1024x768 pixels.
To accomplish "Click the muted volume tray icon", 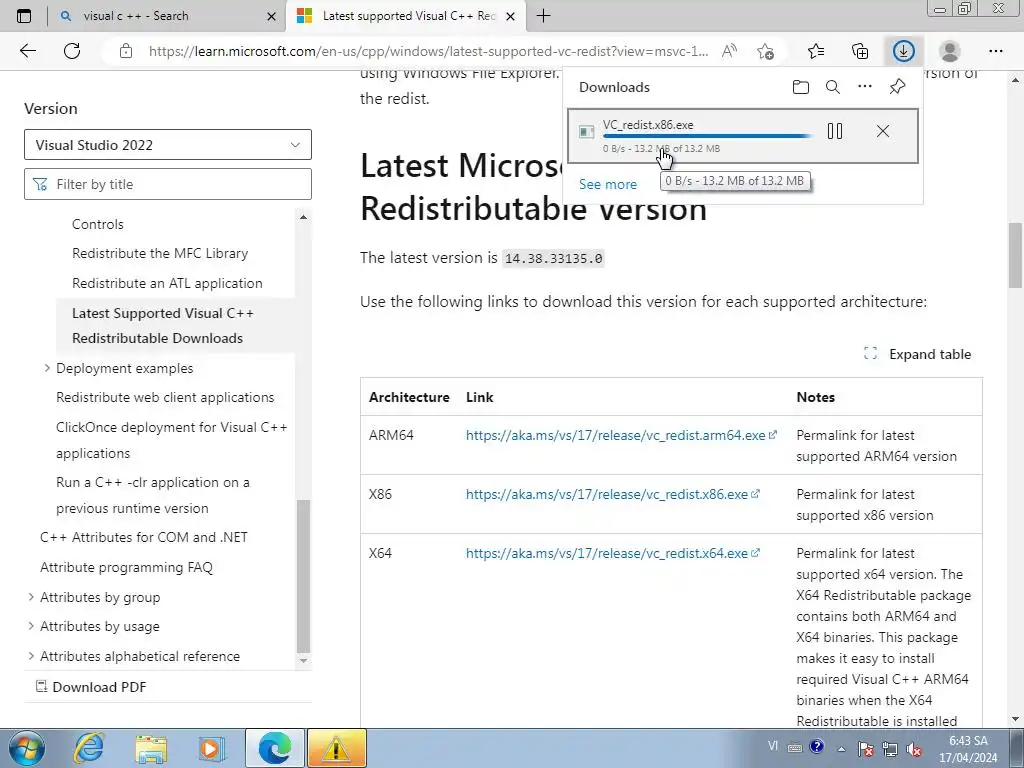I will tap(914, 748).
